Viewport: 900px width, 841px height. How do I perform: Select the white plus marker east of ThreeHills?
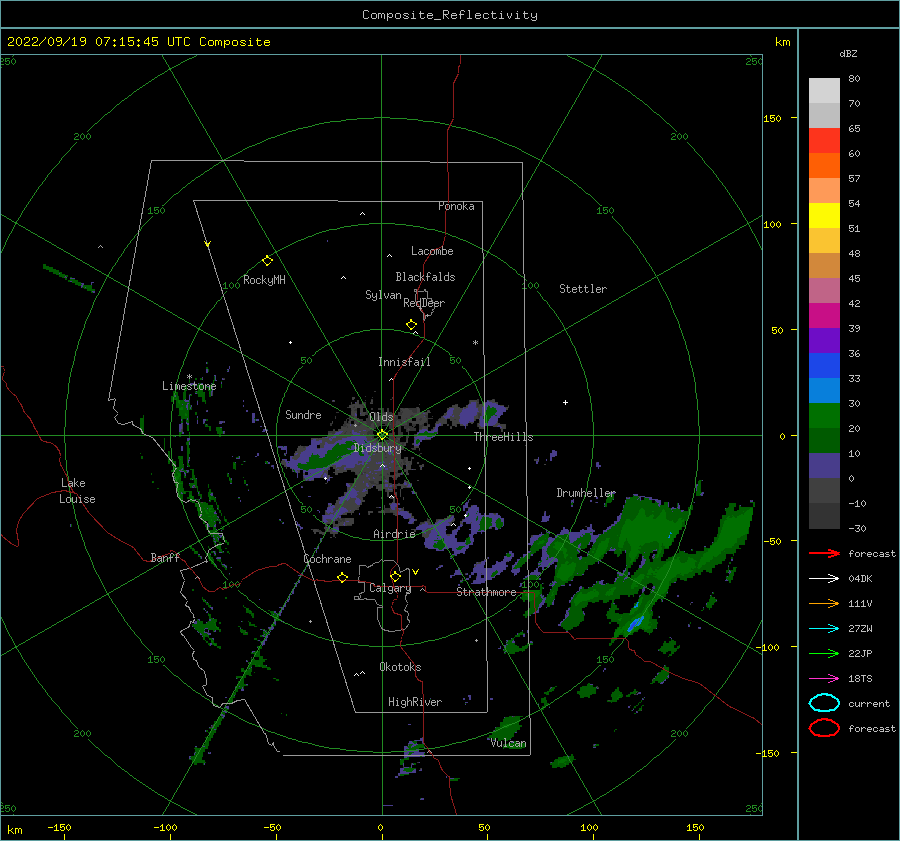point(565,402)
